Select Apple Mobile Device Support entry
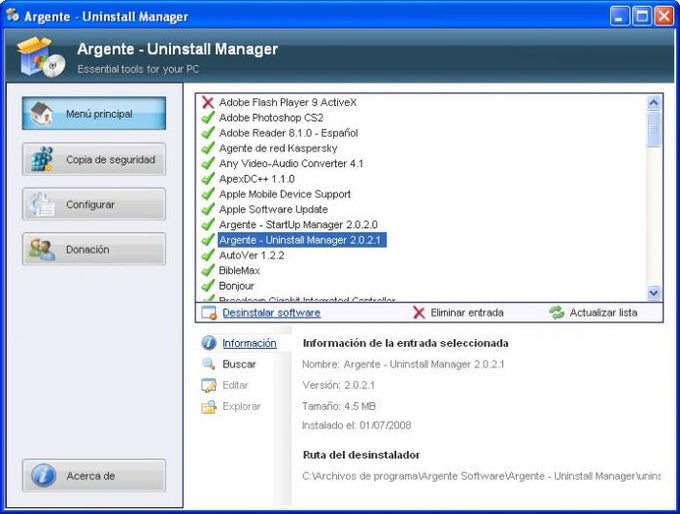The height and width of the screenshot is (514, 680). (284, 194)
